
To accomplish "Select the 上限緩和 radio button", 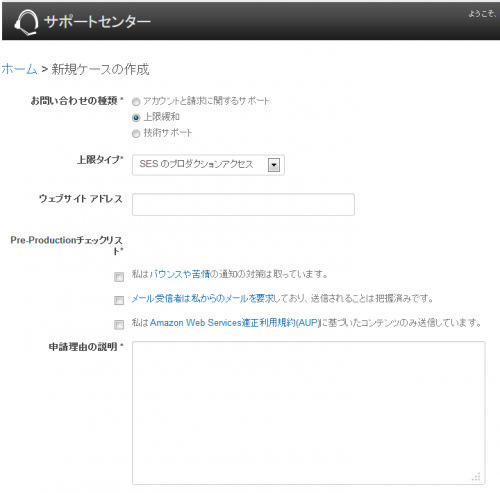I will [136, 117].
